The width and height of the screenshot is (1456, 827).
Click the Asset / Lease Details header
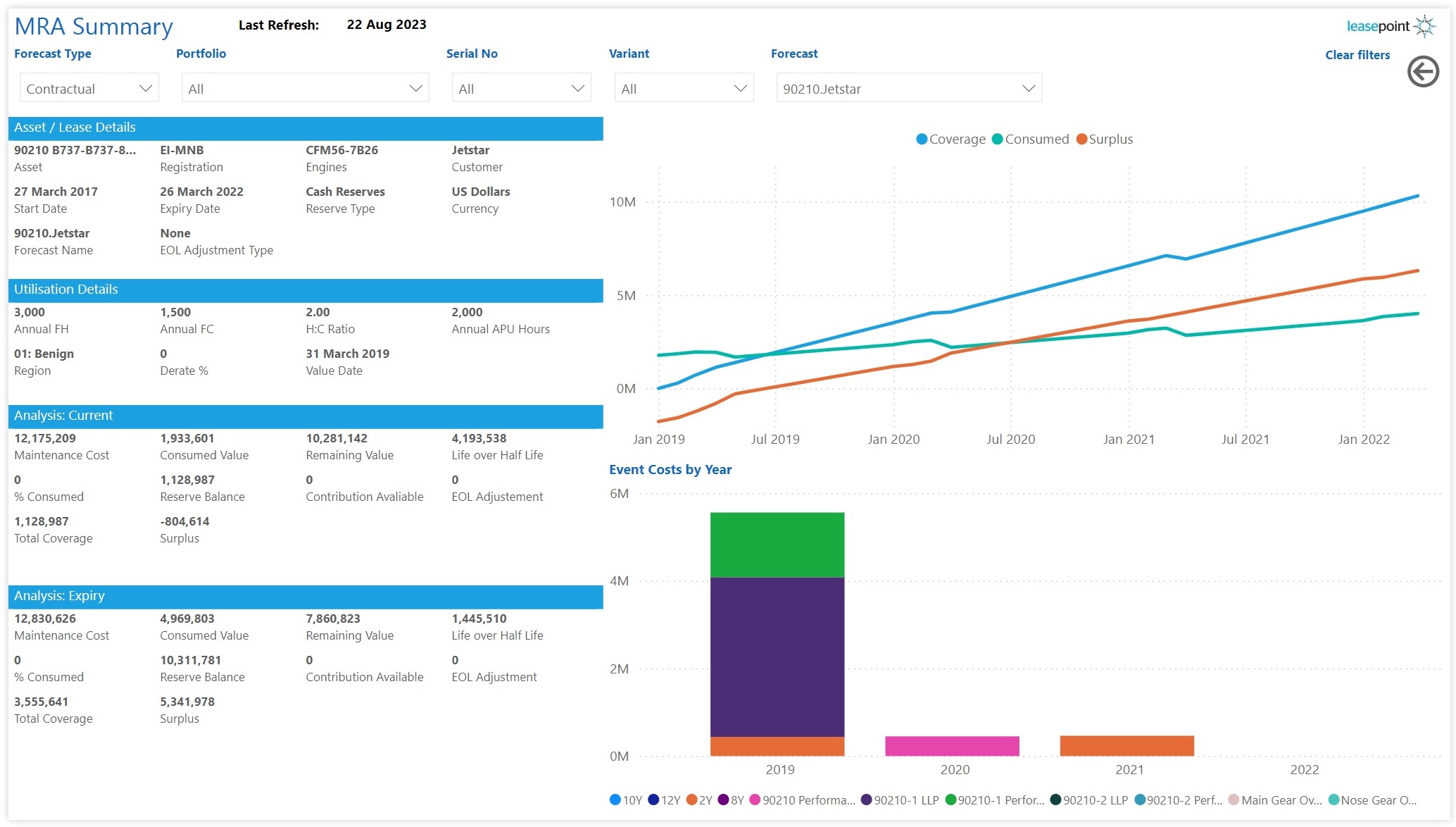tap(306, 128)
